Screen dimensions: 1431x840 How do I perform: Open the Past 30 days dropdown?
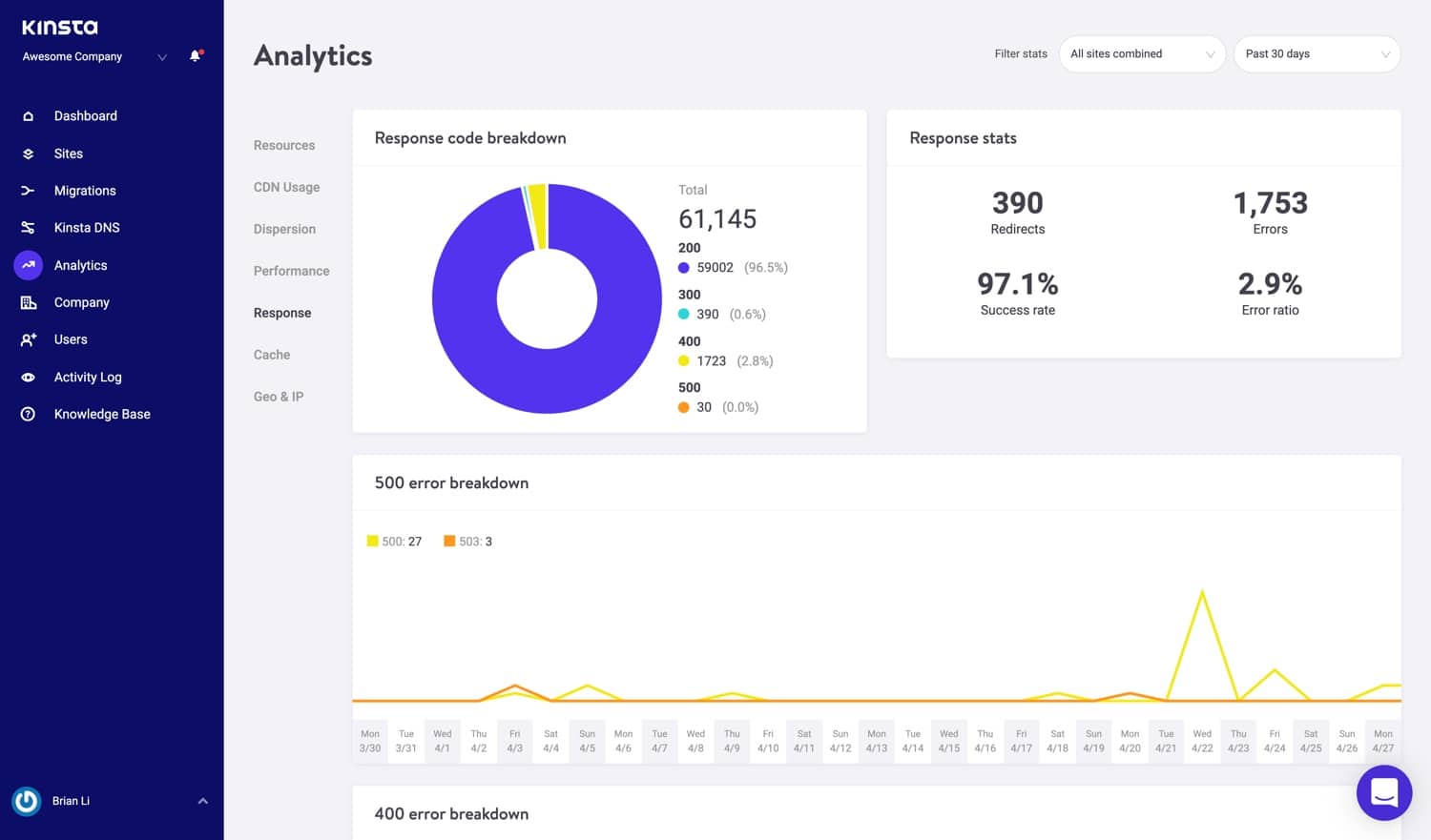tap(1317, 54)
